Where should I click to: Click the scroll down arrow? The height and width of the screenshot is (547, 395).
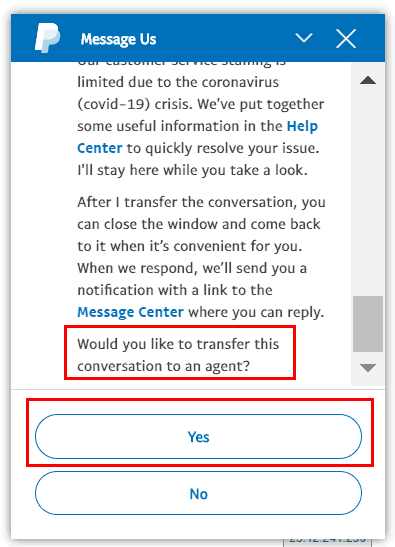point(368,368)
